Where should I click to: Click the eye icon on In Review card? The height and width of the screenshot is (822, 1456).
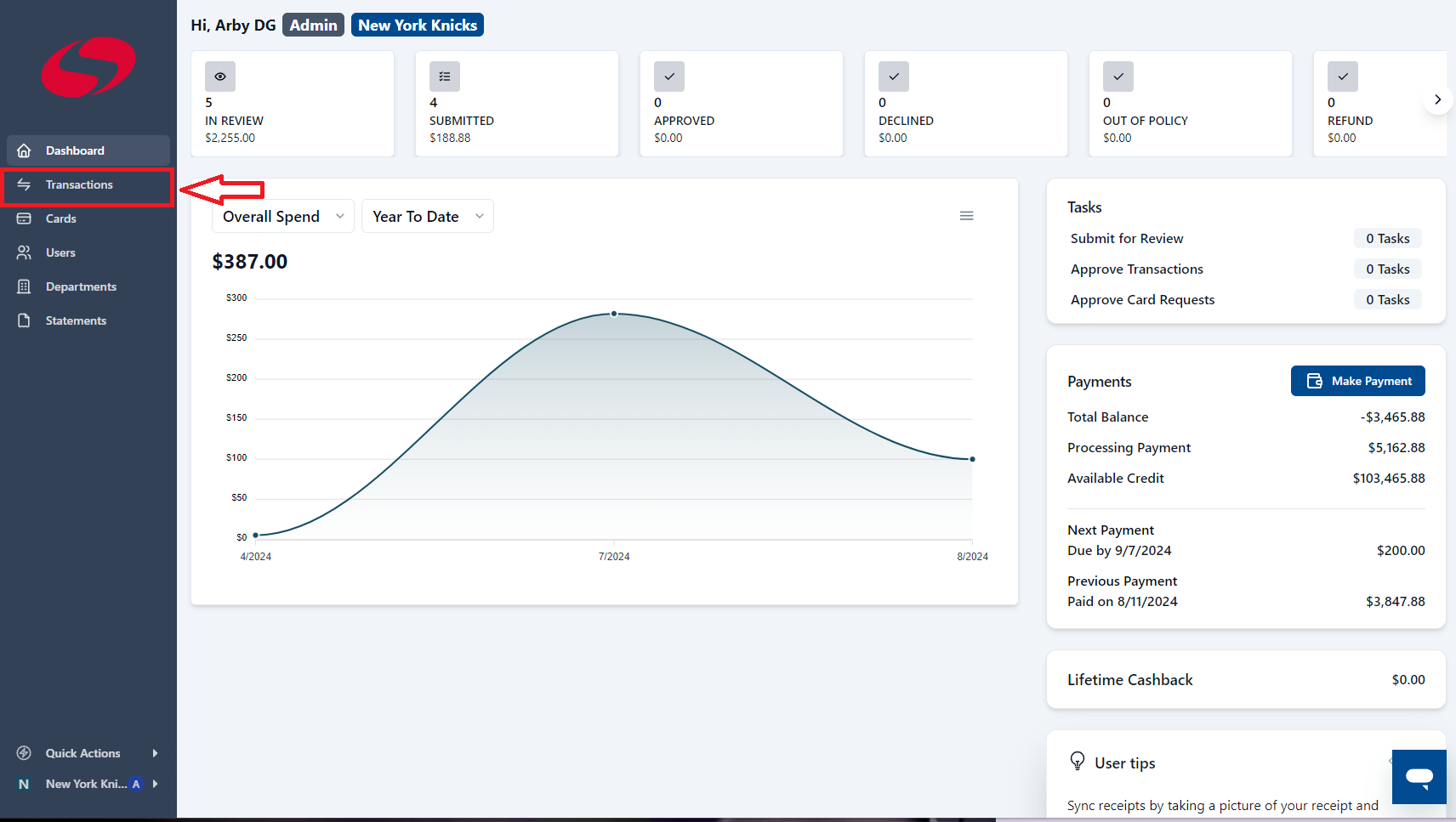click(x=220, y=77)
